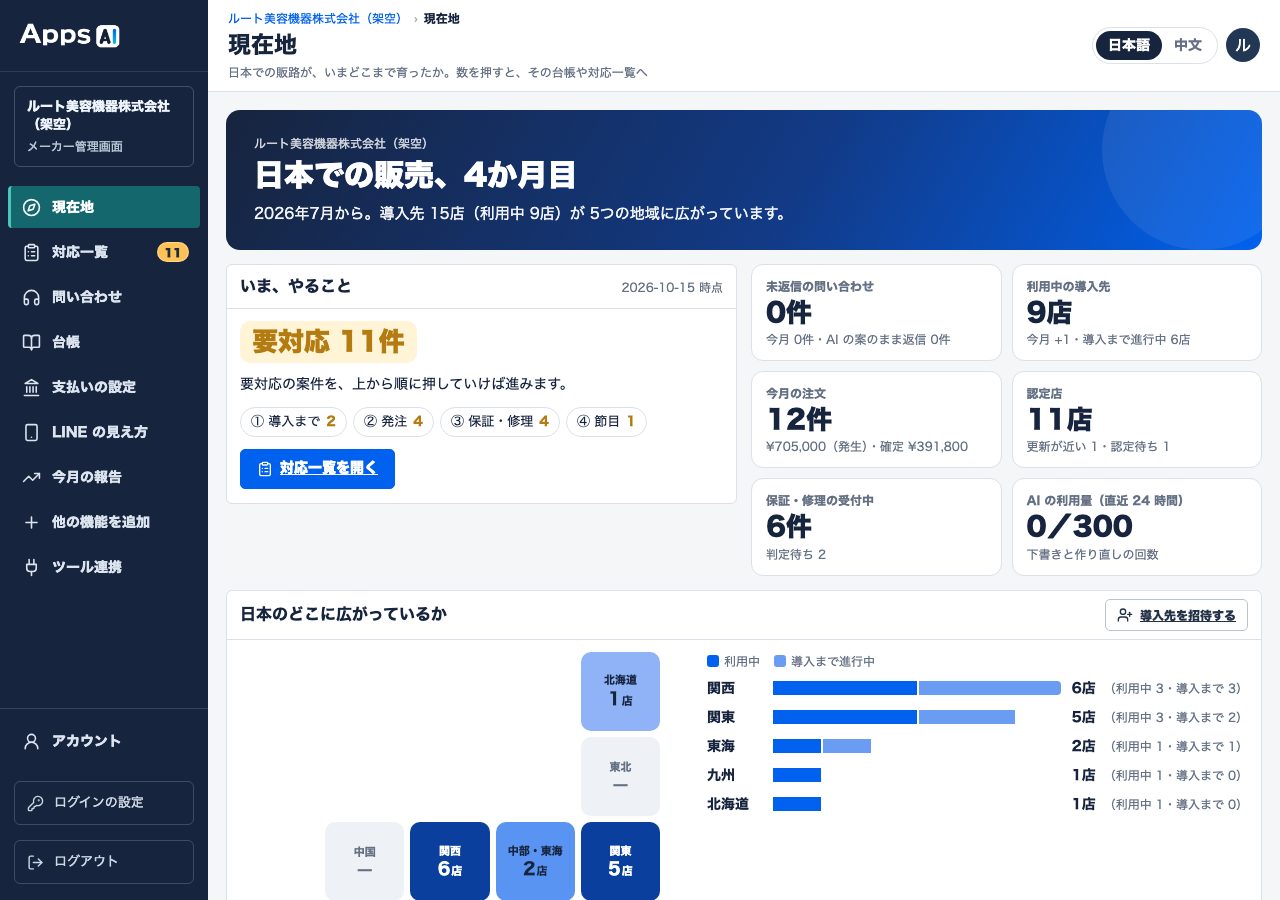
Task: Click the 要対応 11件 badge
Action: point(328,342)
